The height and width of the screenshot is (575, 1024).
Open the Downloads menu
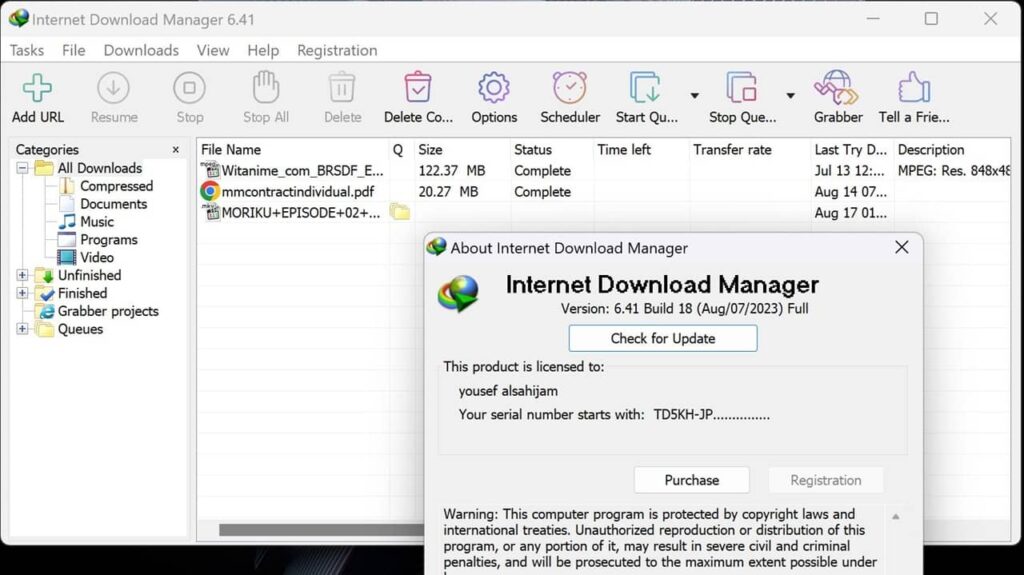pos(141,50)
